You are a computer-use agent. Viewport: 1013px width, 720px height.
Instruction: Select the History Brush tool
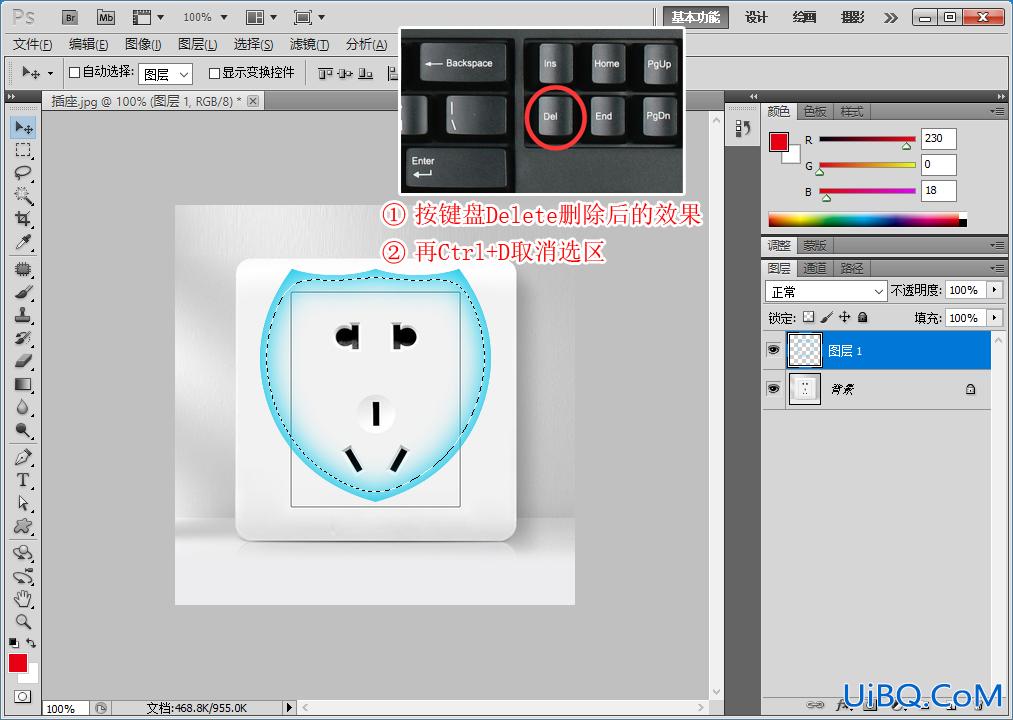coord(23,338)
